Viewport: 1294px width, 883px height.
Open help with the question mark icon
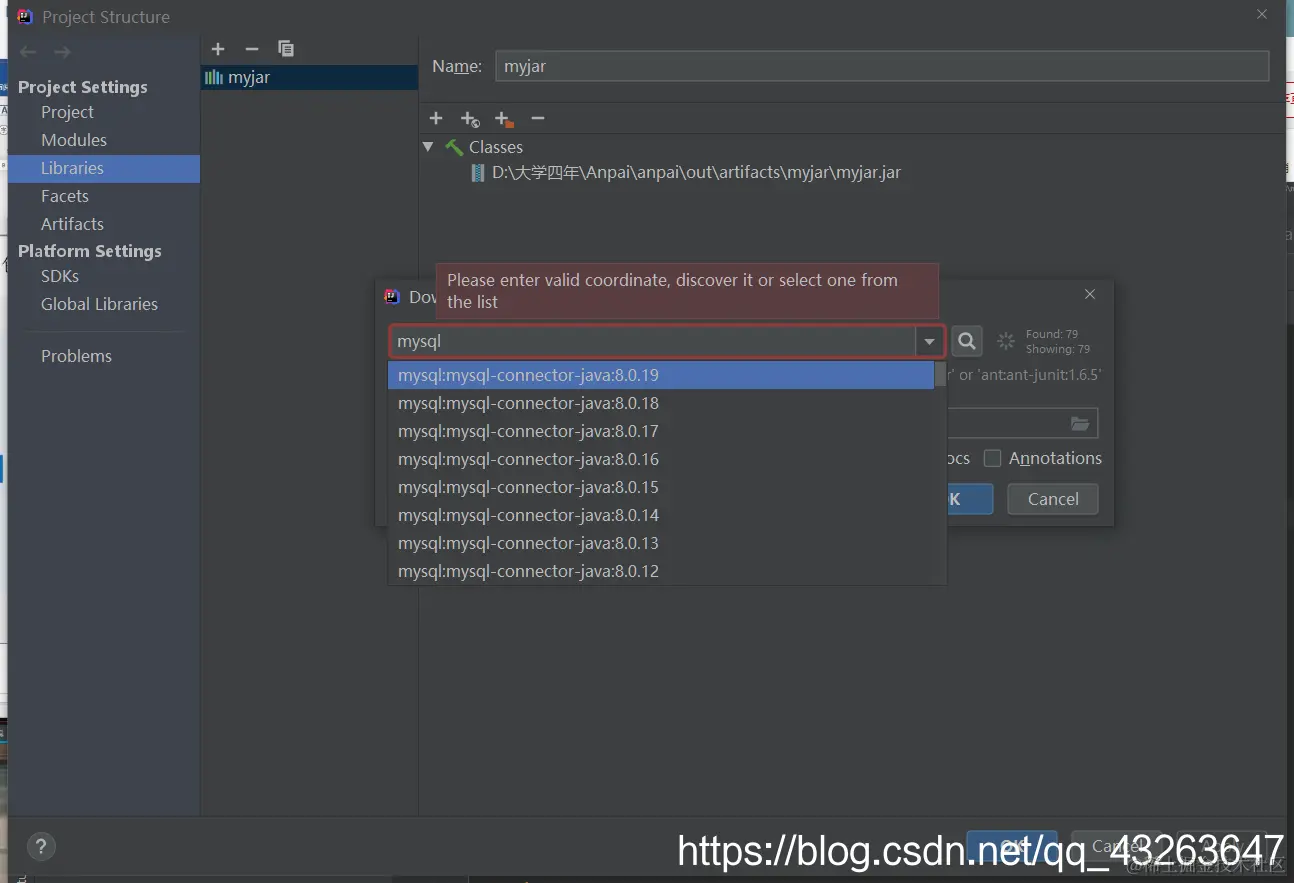(x=41, y=846)
